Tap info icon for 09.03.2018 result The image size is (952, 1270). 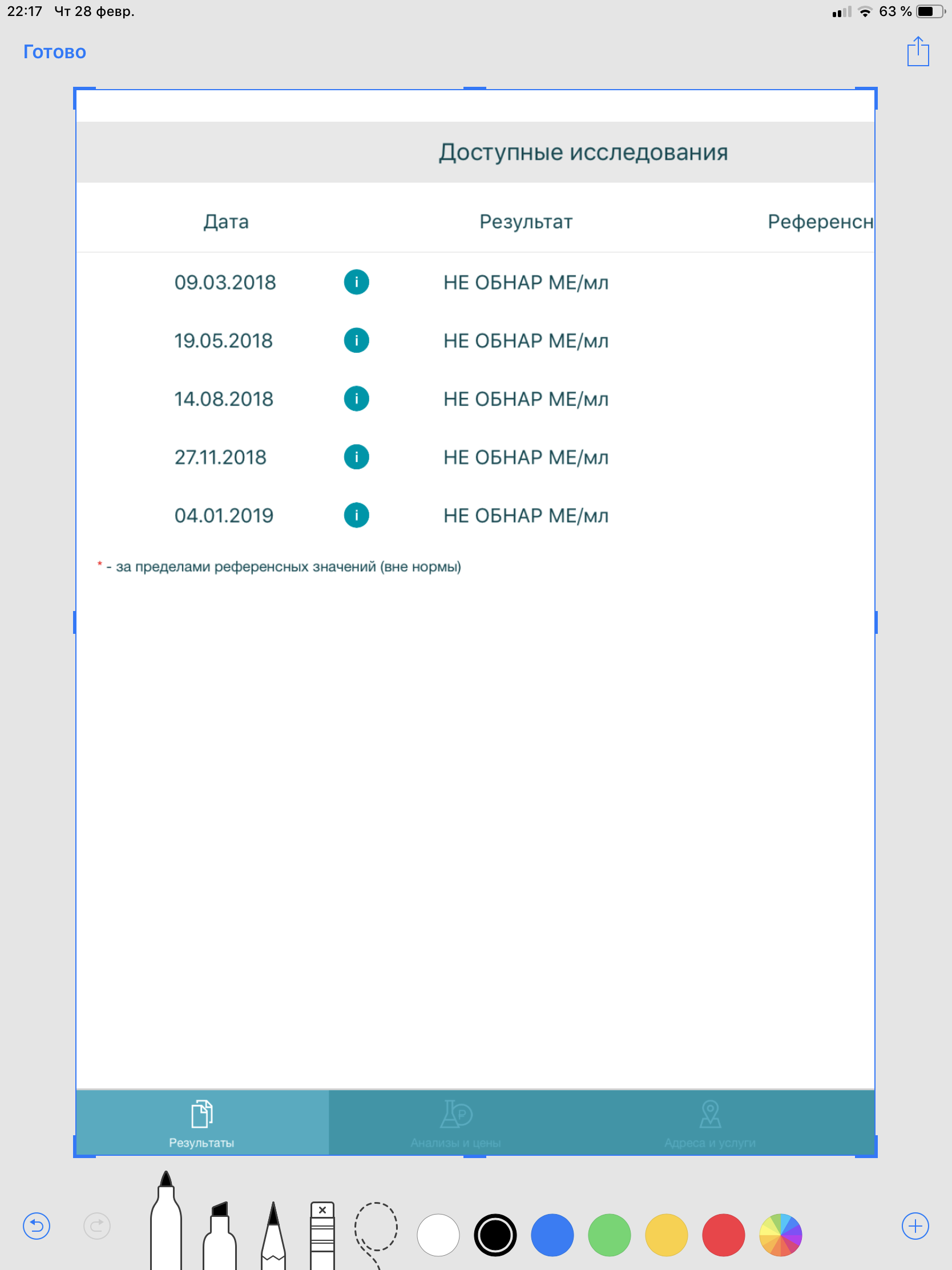356,283
